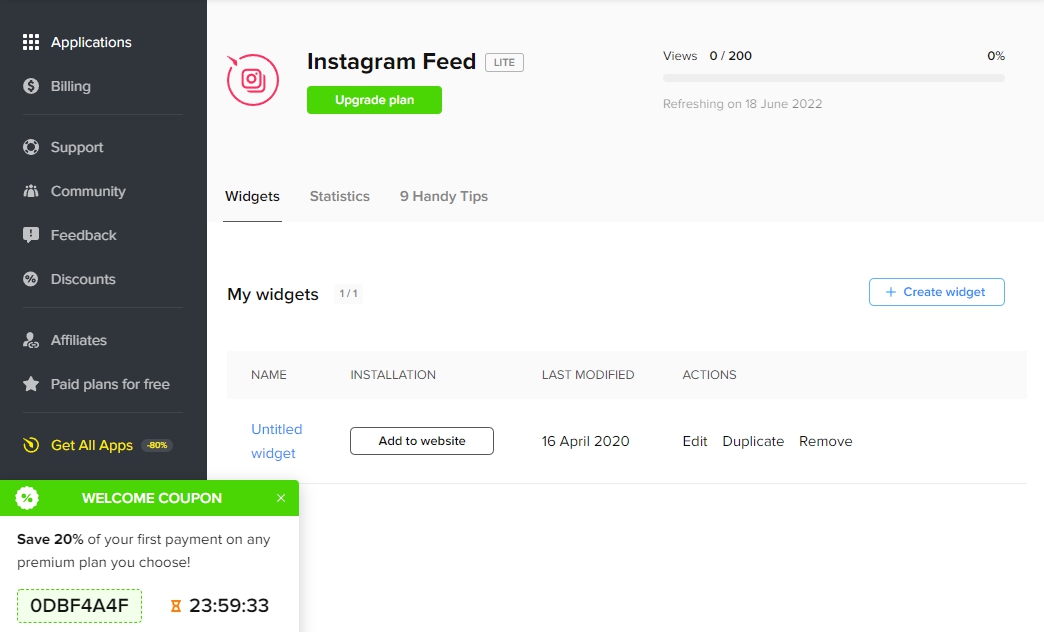1044x632 pixels.
Task: Open Feedback via the speech bubble icon
Action: click(x=28, y=235)
